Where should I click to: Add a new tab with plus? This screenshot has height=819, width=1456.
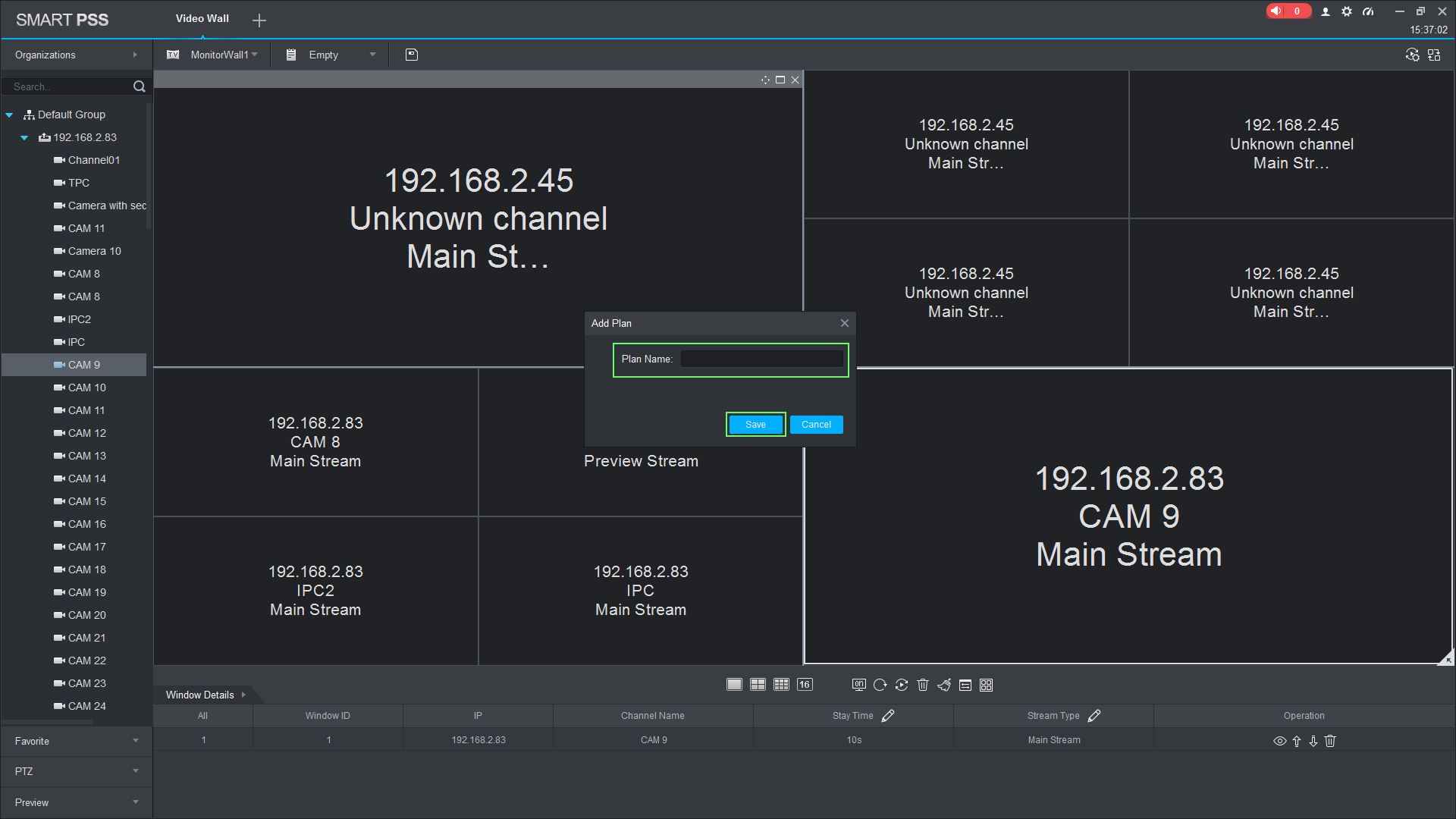click(x=259, y=20)
